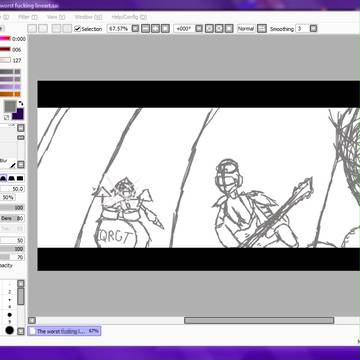
Task: Open the Filter menu
Action: pos(28,17)
